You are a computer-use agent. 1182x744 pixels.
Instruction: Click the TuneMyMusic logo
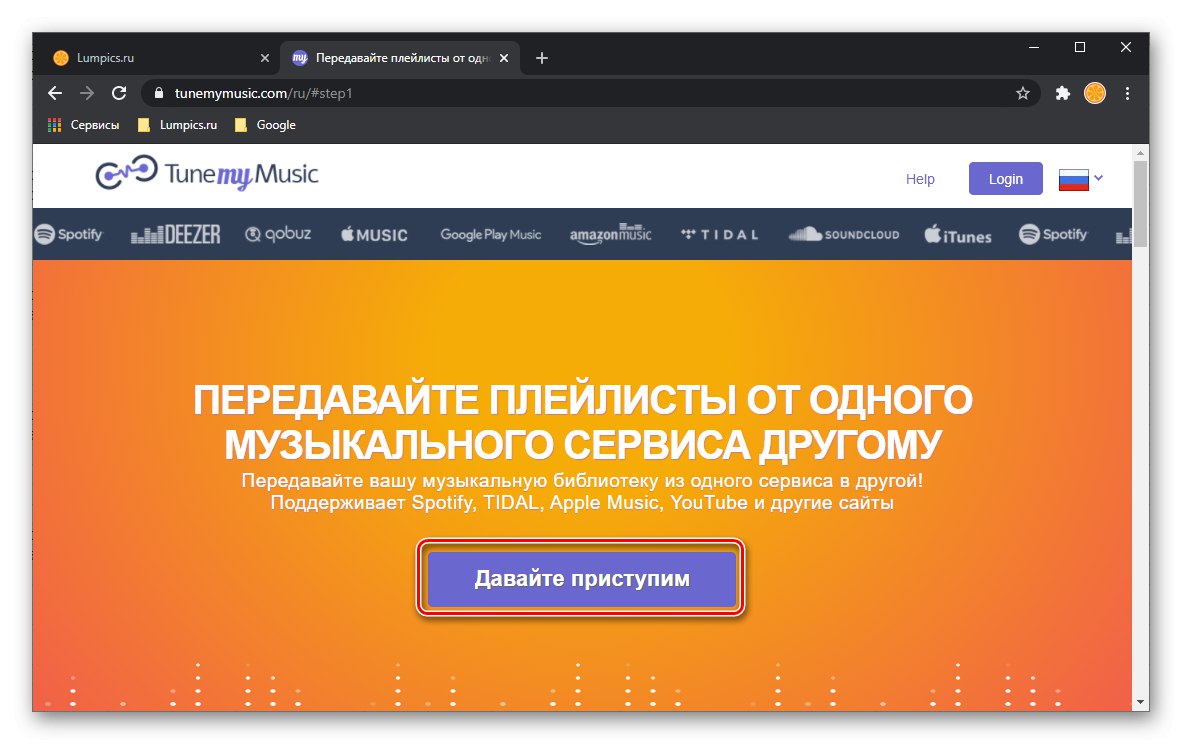pyautogui.click(x=207, y=174)
